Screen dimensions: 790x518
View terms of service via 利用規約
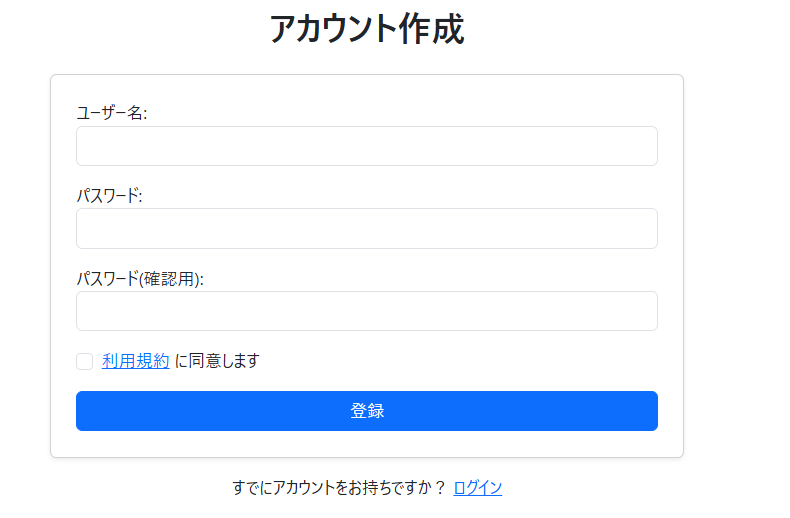(x=135, y=361)
